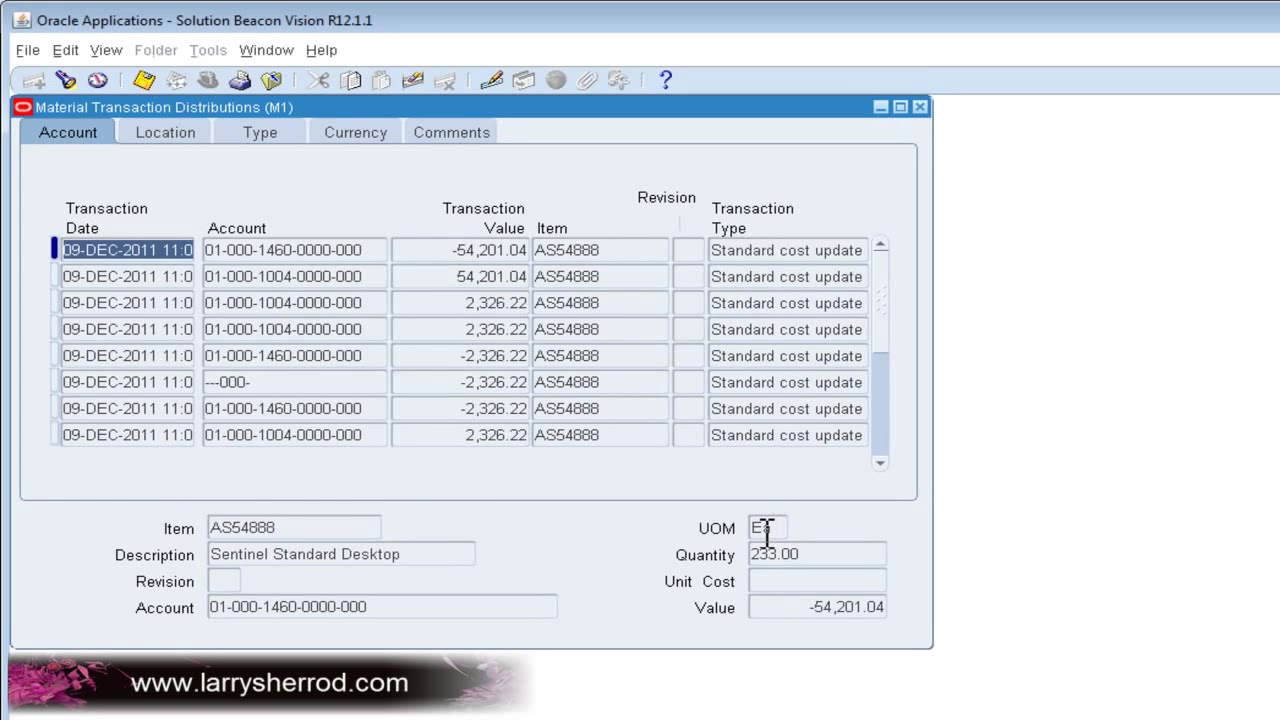Click the Transaction Value column header

[x=484, y=218]
